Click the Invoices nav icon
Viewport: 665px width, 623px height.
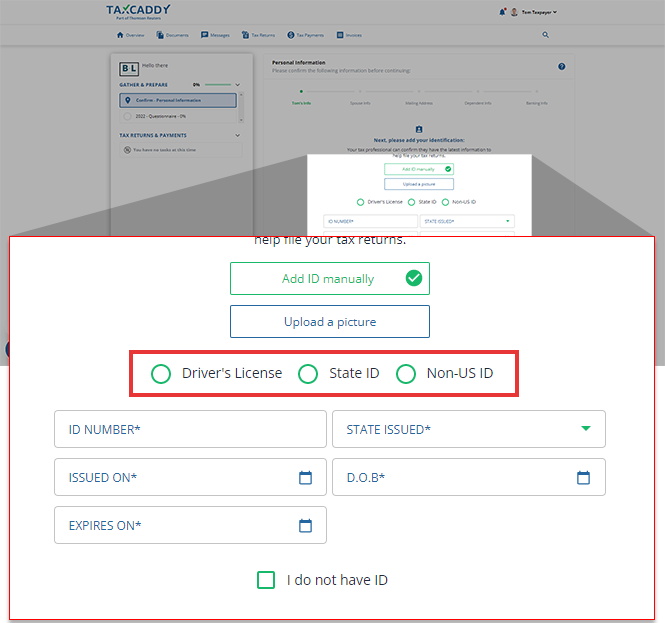(340, 35)
